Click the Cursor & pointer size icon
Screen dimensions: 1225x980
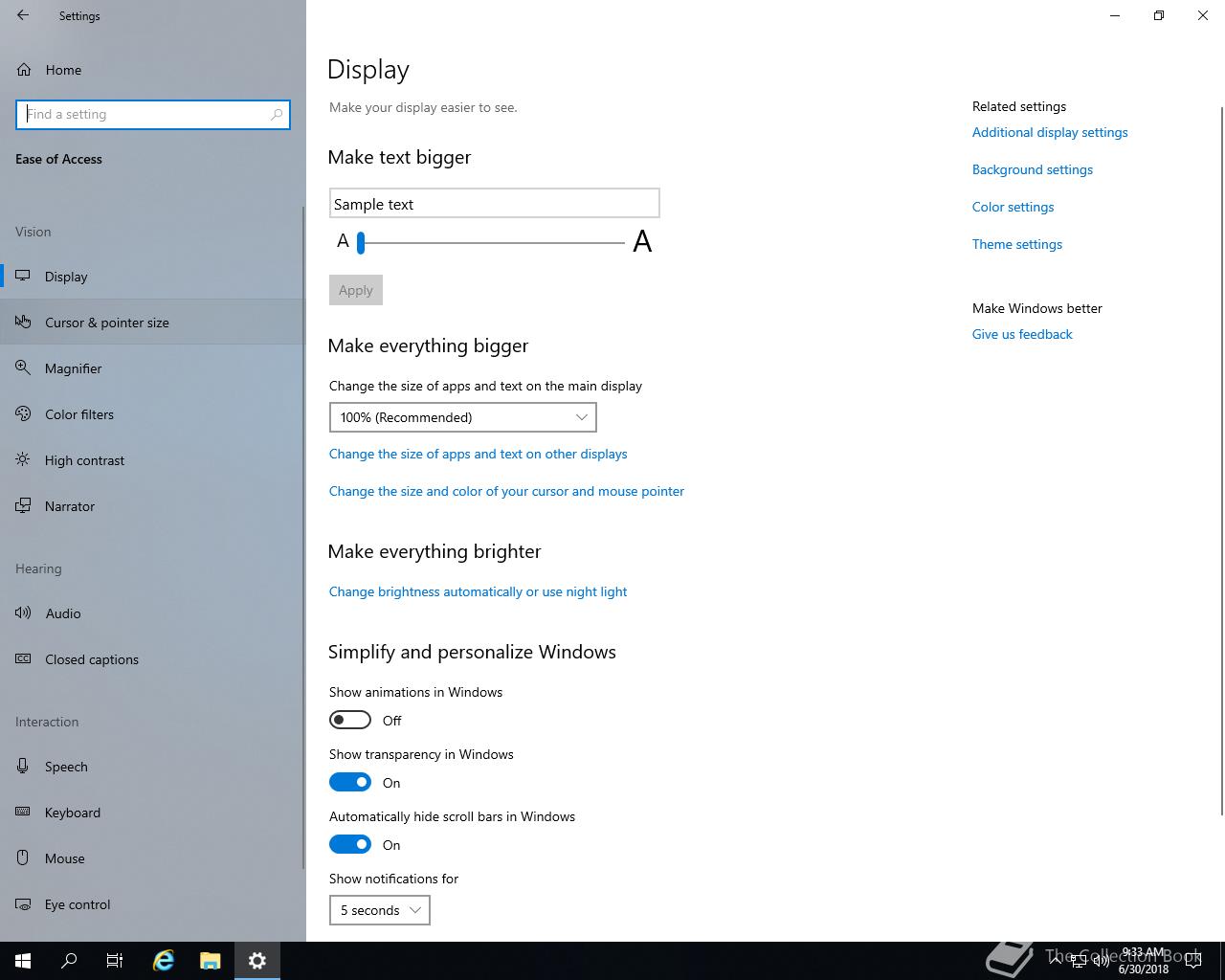[x=23, y=323]
